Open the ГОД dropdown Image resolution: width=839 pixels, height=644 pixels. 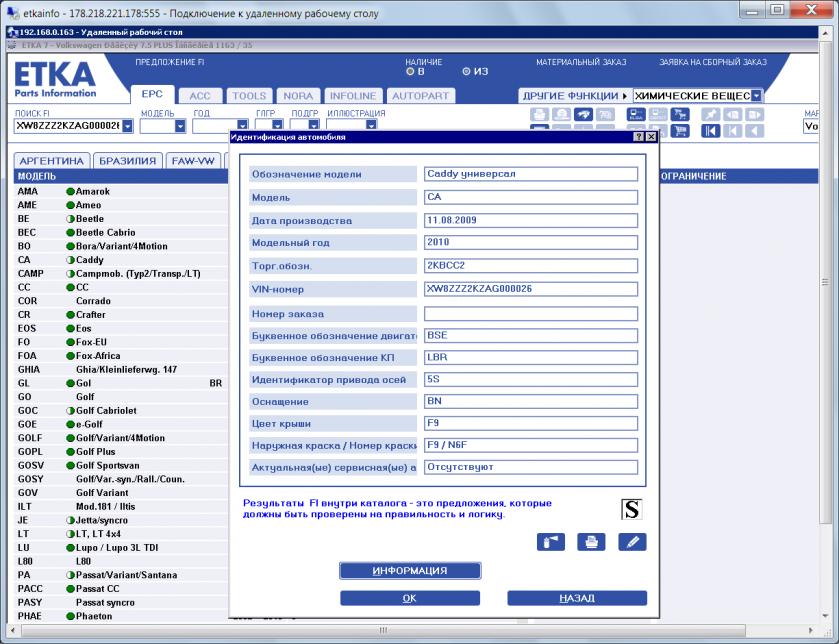pyautogui.click(x=242, y=125)
